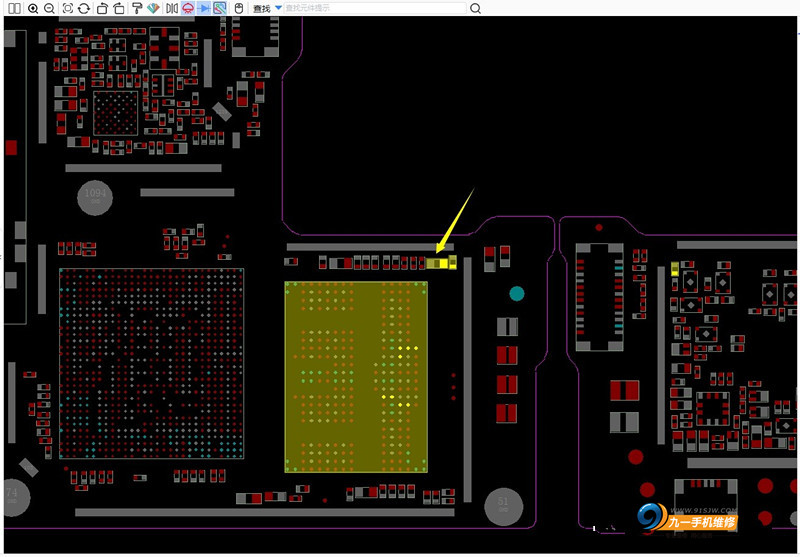800x557 pixels.
Task: Click the search magnifier button
Action: [475, 8]
